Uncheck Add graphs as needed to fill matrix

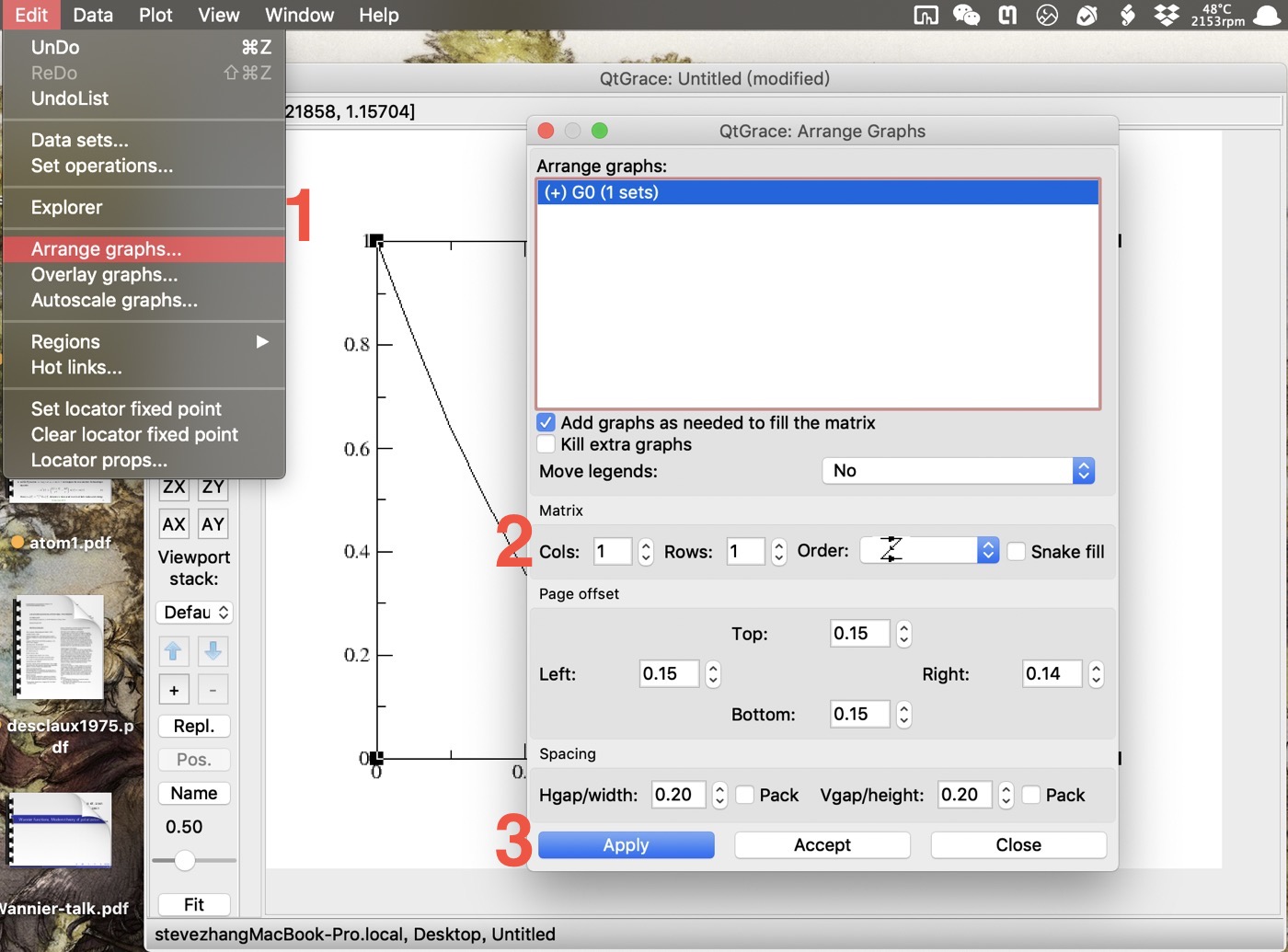(x=546, y=422)
